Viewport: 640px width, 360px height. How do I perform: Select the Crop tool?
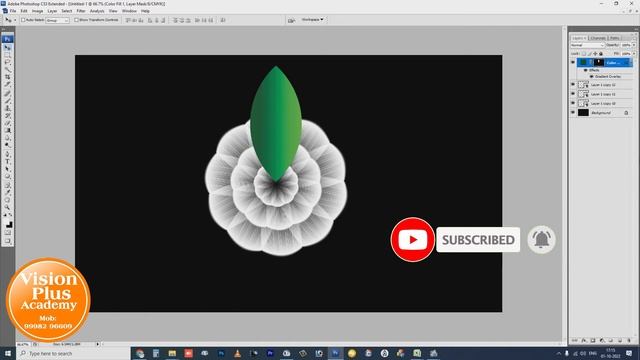point(8,77)
